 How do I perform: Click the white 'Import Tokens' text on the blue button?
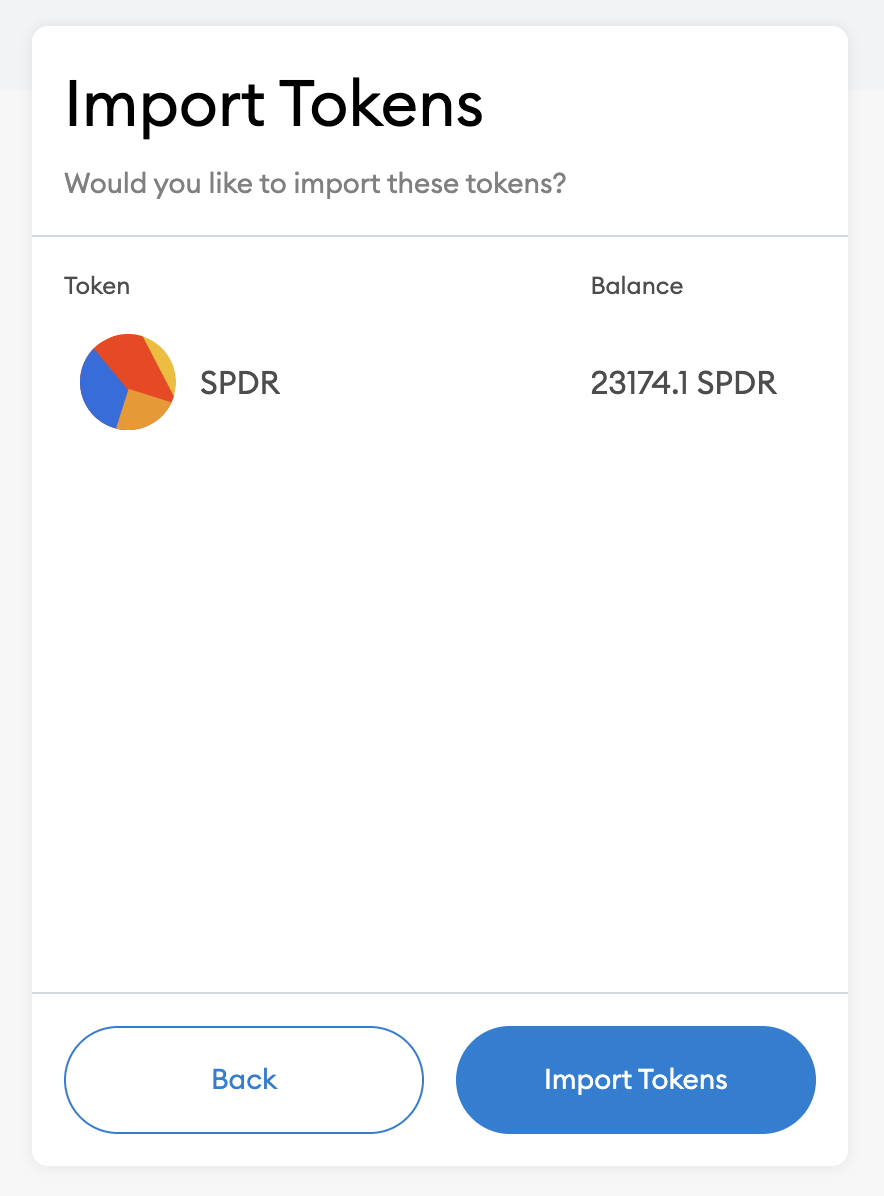click(x=636, y=1080)
